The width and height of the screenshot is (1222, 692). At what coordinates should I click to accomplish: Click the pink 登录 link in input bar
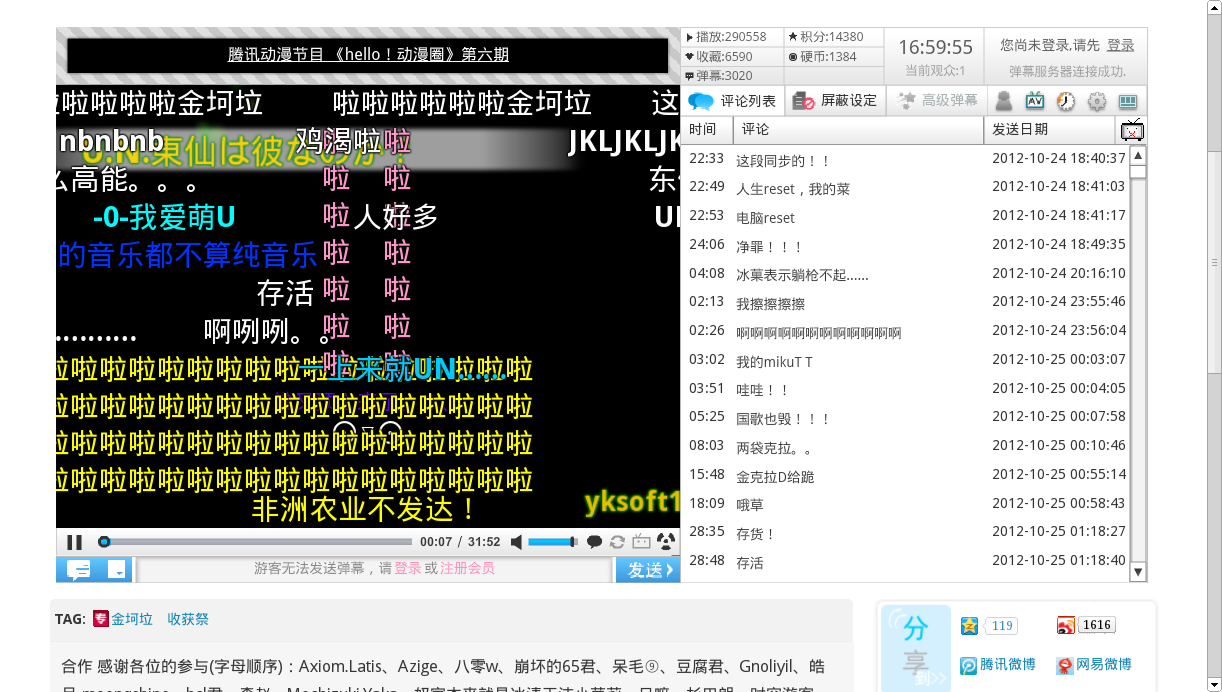[407, 568]
